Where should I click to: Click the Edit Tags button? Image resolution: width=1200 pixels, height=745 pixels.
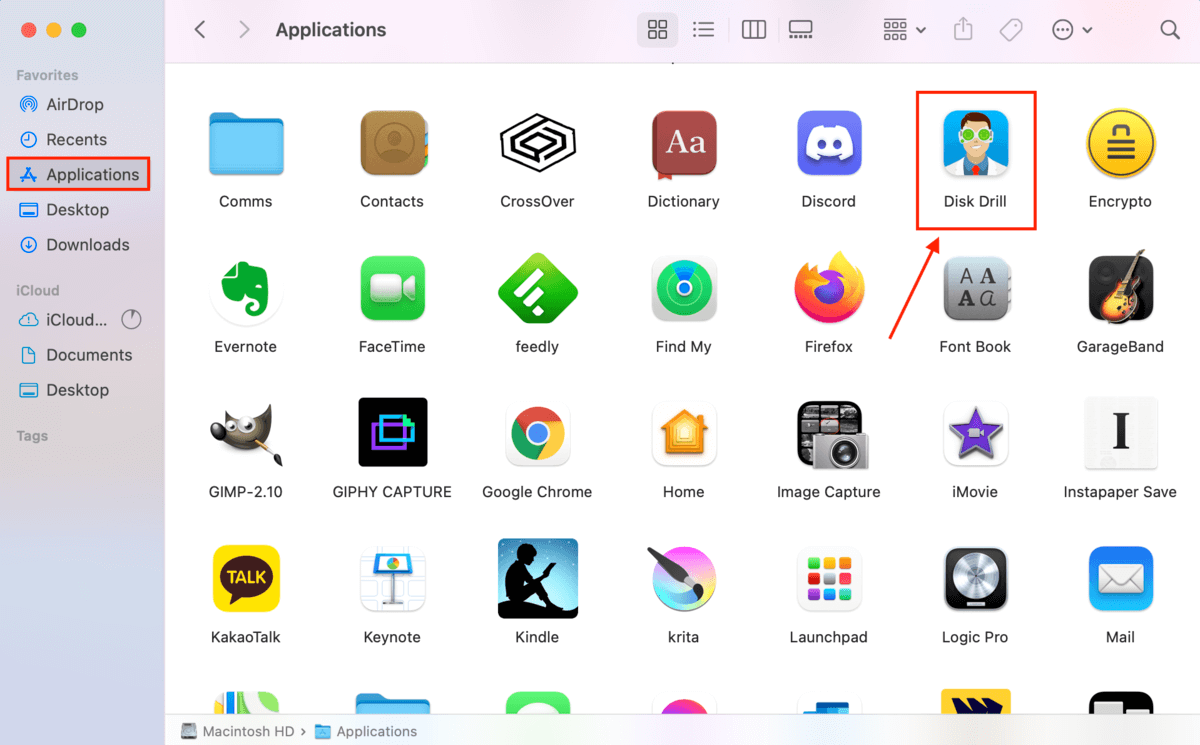(1011, 30)
